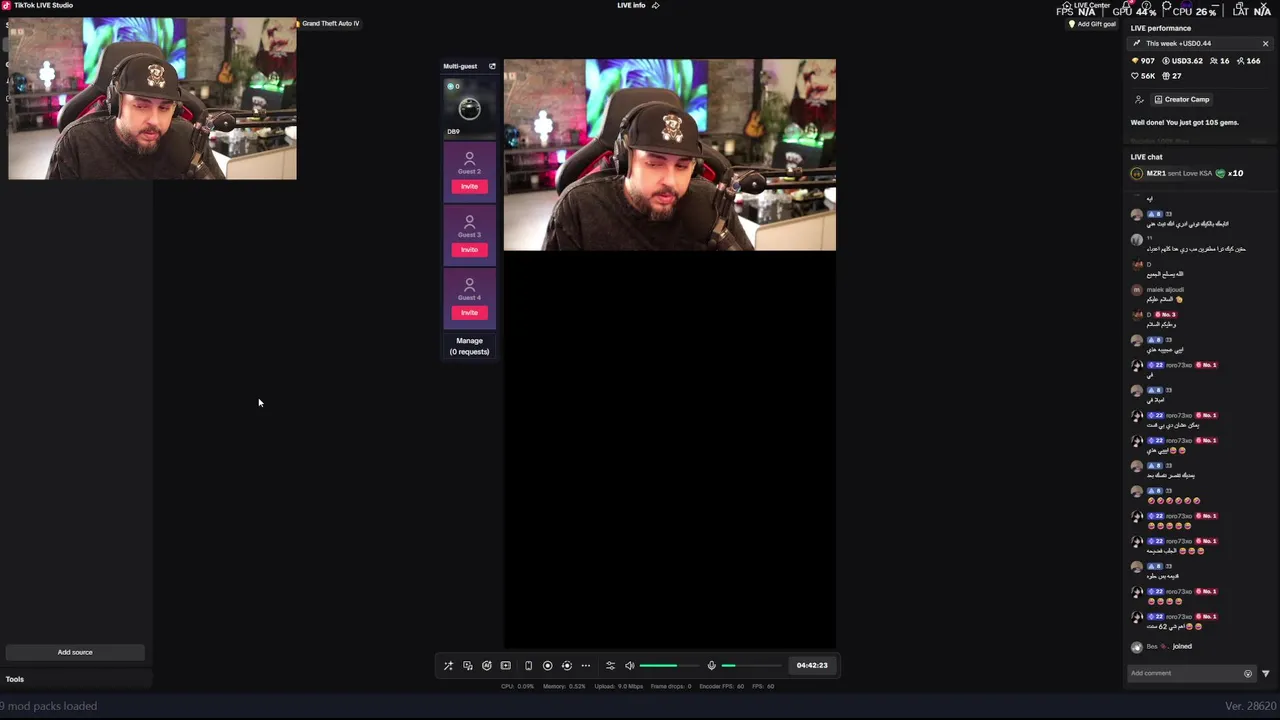Screen dimensions: 1280x720
Task: Invite a guest to the Guest 2 slot
Action: [469, 187]
